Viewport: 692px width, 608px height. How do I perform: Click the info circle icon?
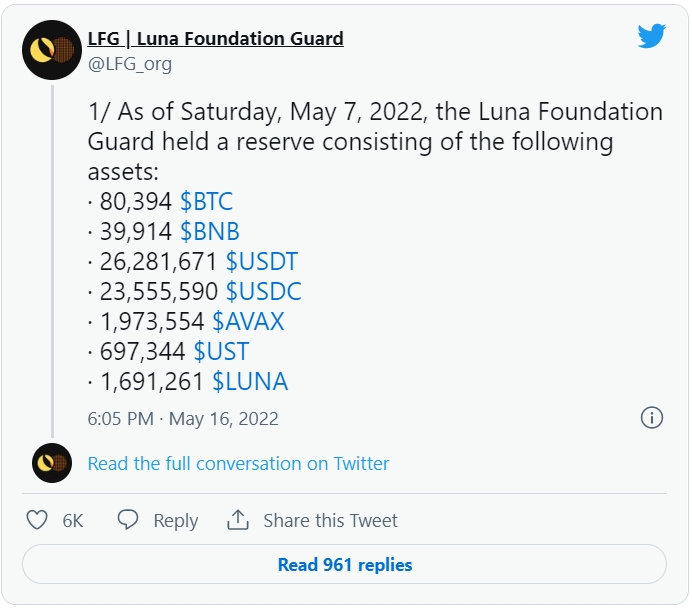pos(651,418)
